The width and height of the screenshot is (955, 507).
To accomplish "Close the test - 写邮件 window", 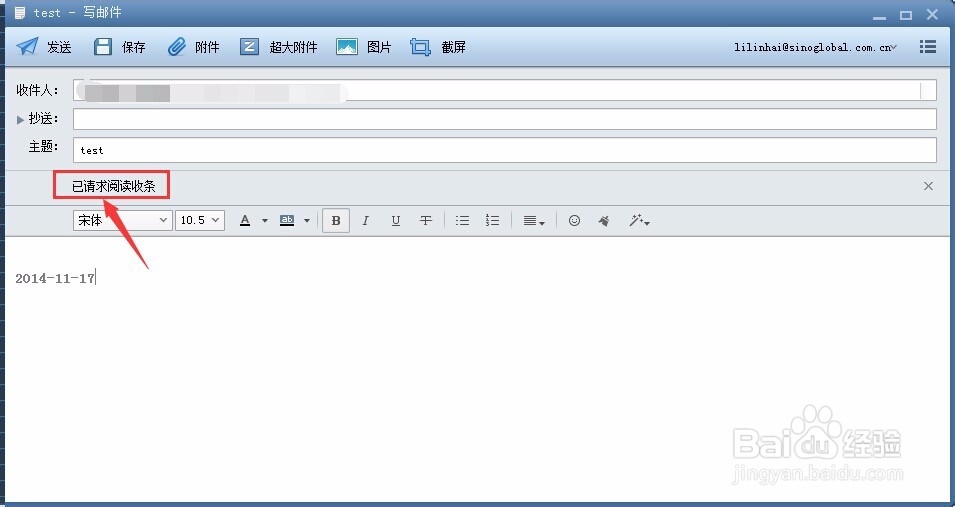I will pyautogui.click(x=932, y=14).
